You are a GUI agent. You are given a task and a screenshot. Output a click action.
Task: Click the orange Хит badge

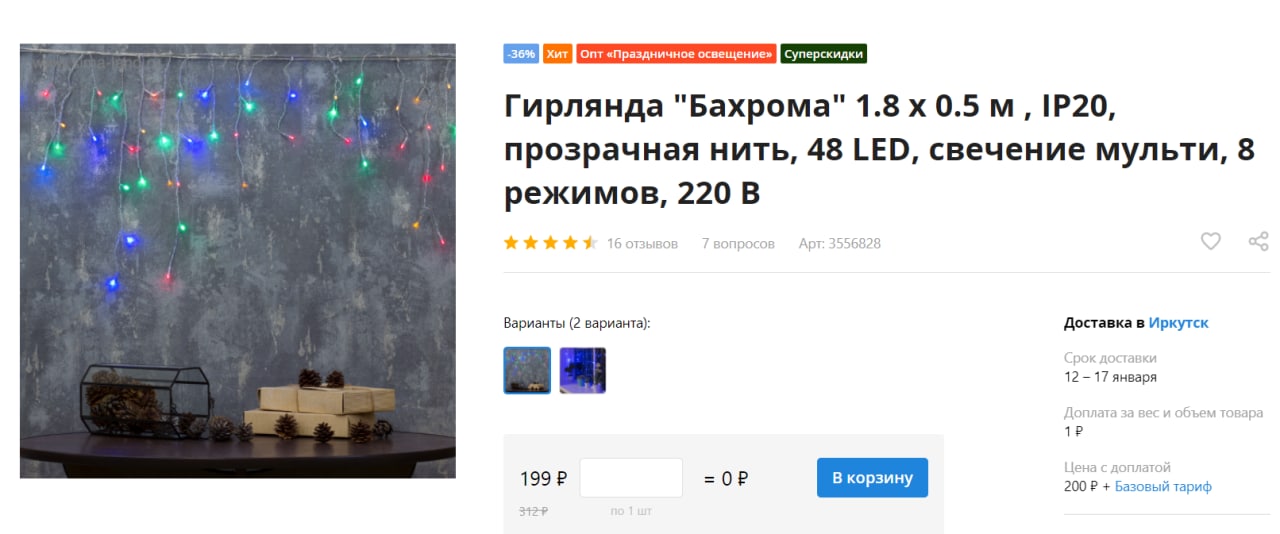click(x=558, y=54)
